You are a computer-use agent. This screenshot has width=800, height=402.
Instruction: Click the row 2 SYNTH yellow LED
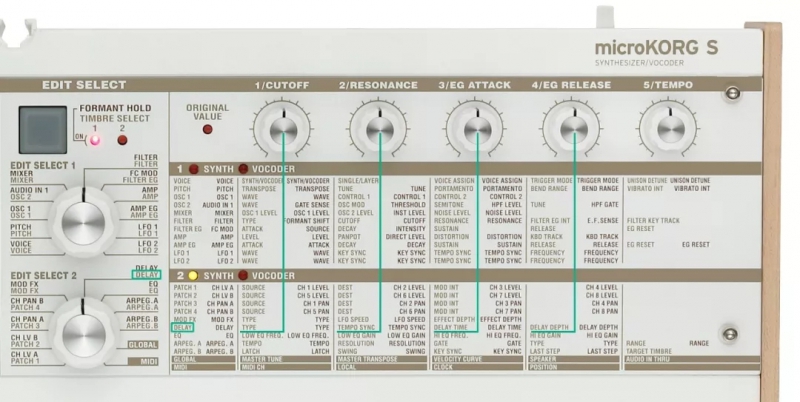coord(193,276)
